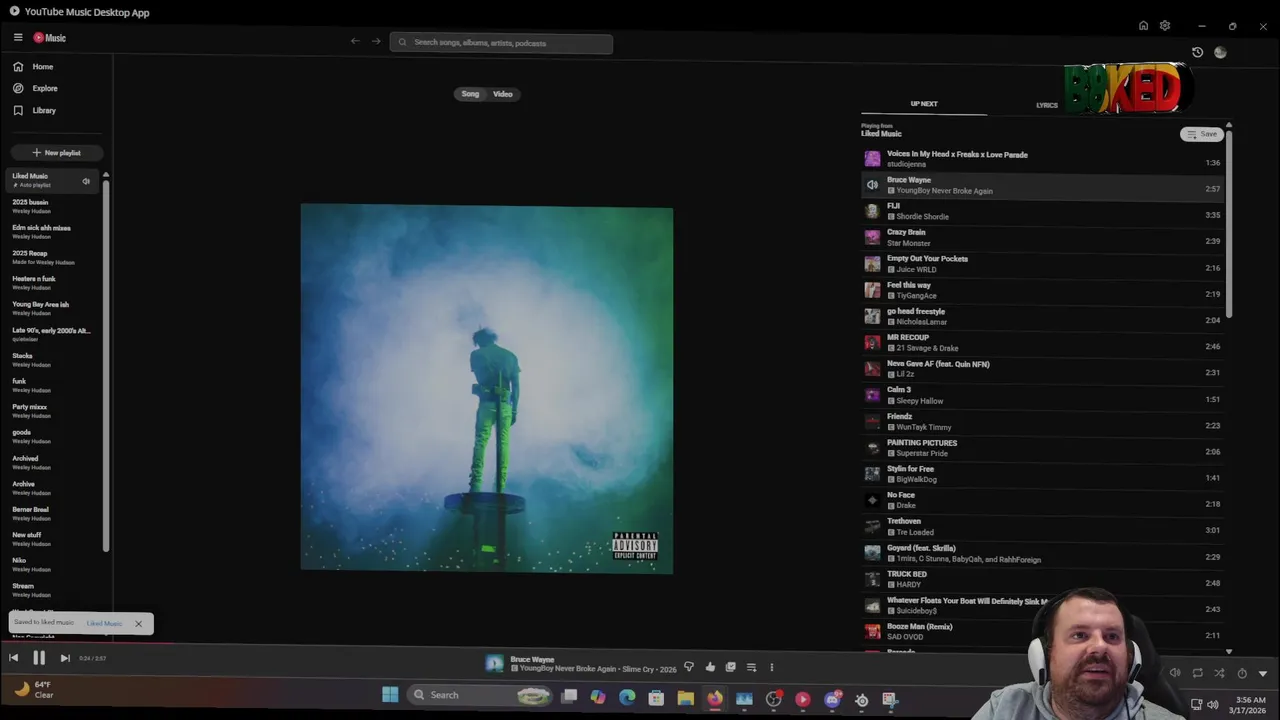Click FIJI by Shordie Shordie in queue

coord(1042,211)
